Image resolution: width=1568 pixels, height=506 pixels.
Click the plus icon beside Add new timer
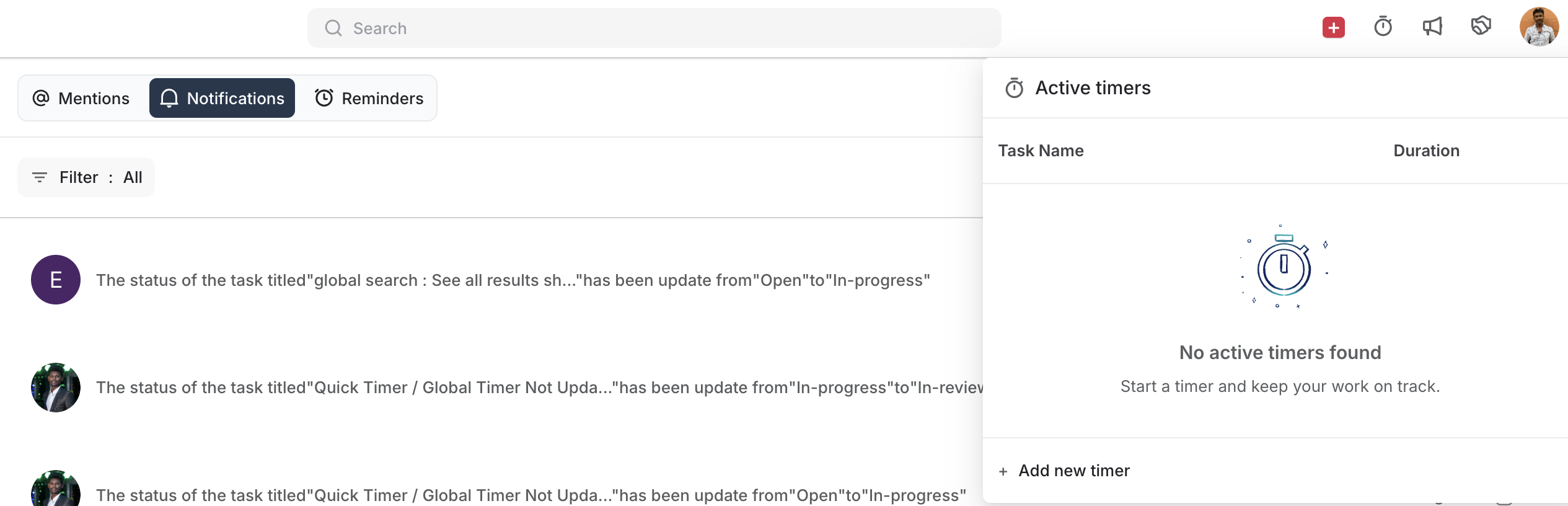(x=1003, y=472)
